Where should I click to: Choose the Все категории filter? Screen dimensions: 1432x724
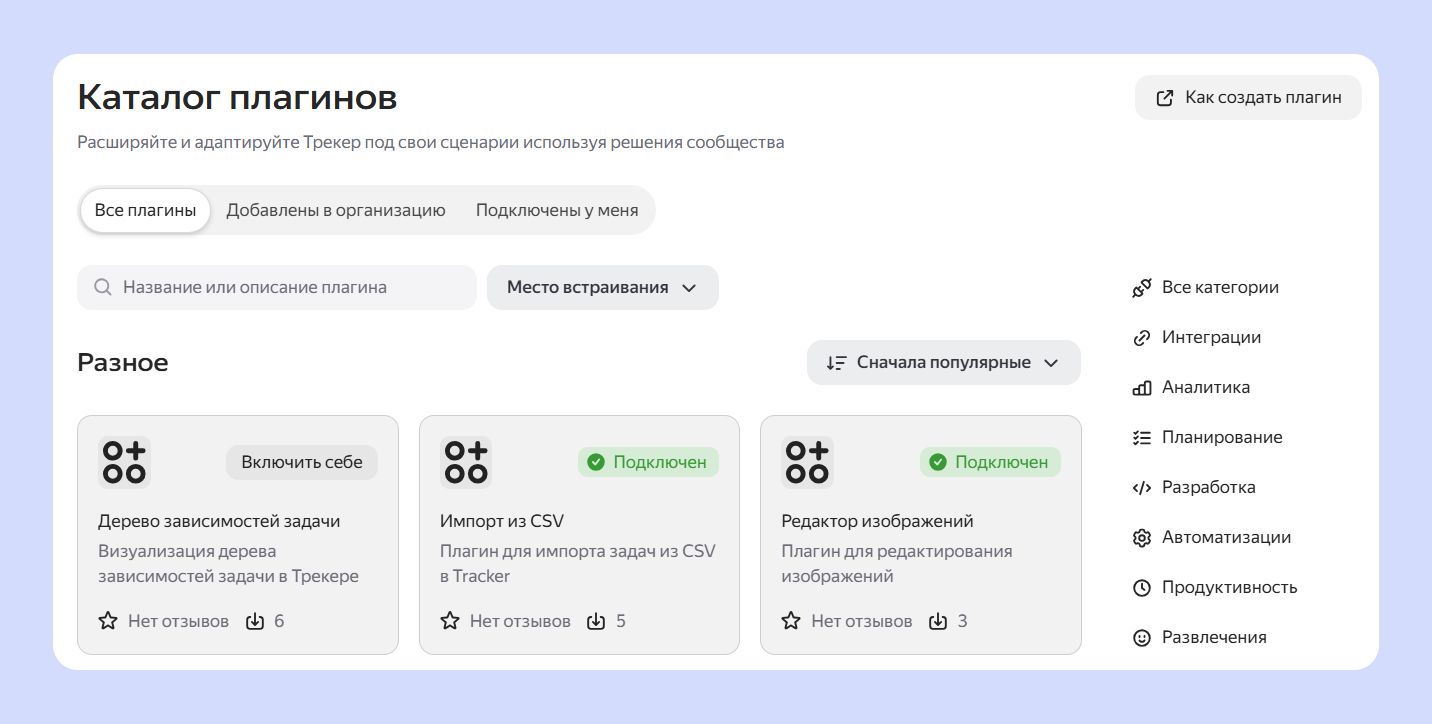1206,287
